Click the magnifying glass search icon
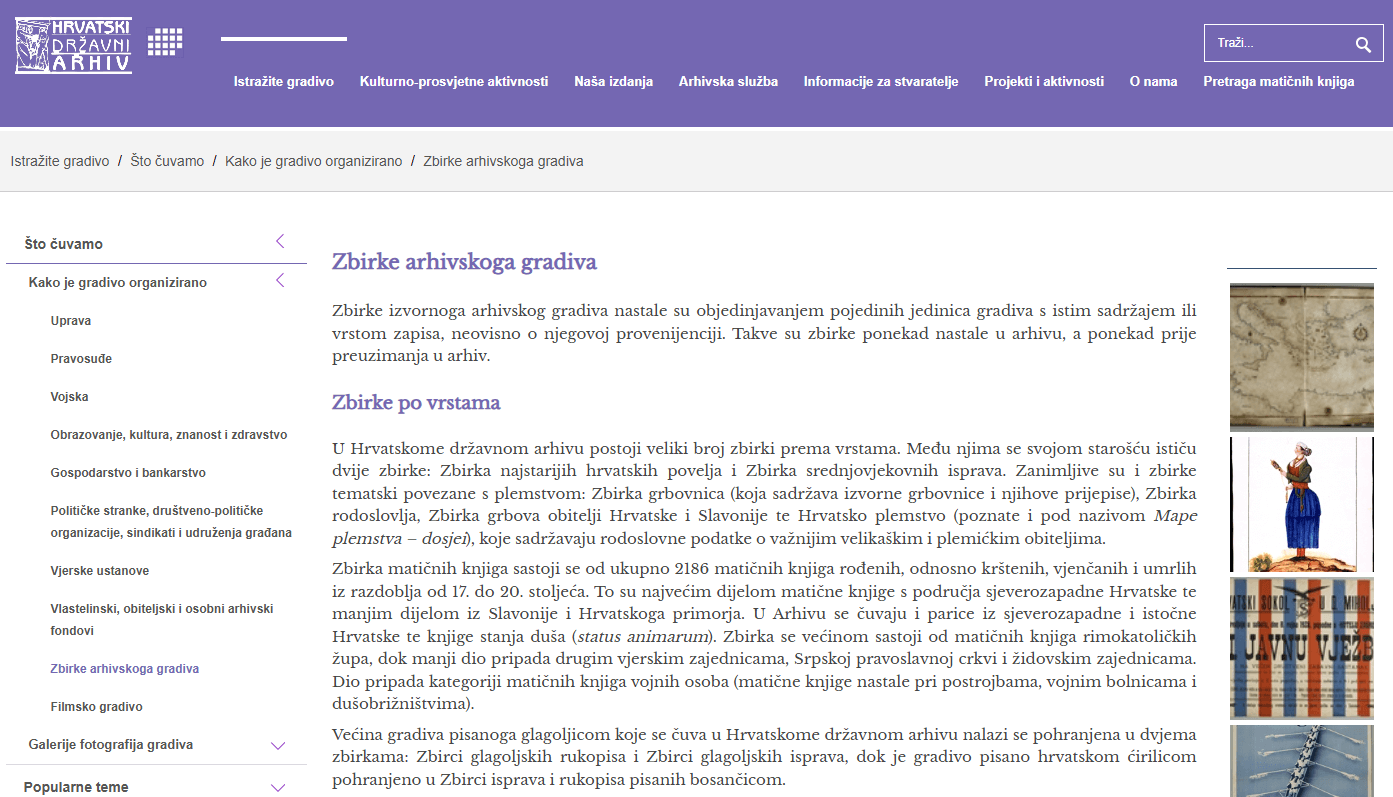The width and height of the screenshot is (1393, 797). (x=1362, y=44)
